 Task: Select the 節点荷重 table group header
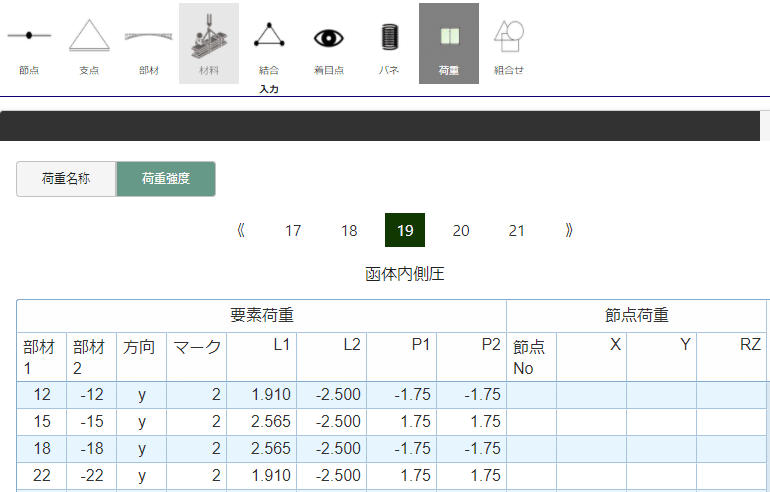637,315
